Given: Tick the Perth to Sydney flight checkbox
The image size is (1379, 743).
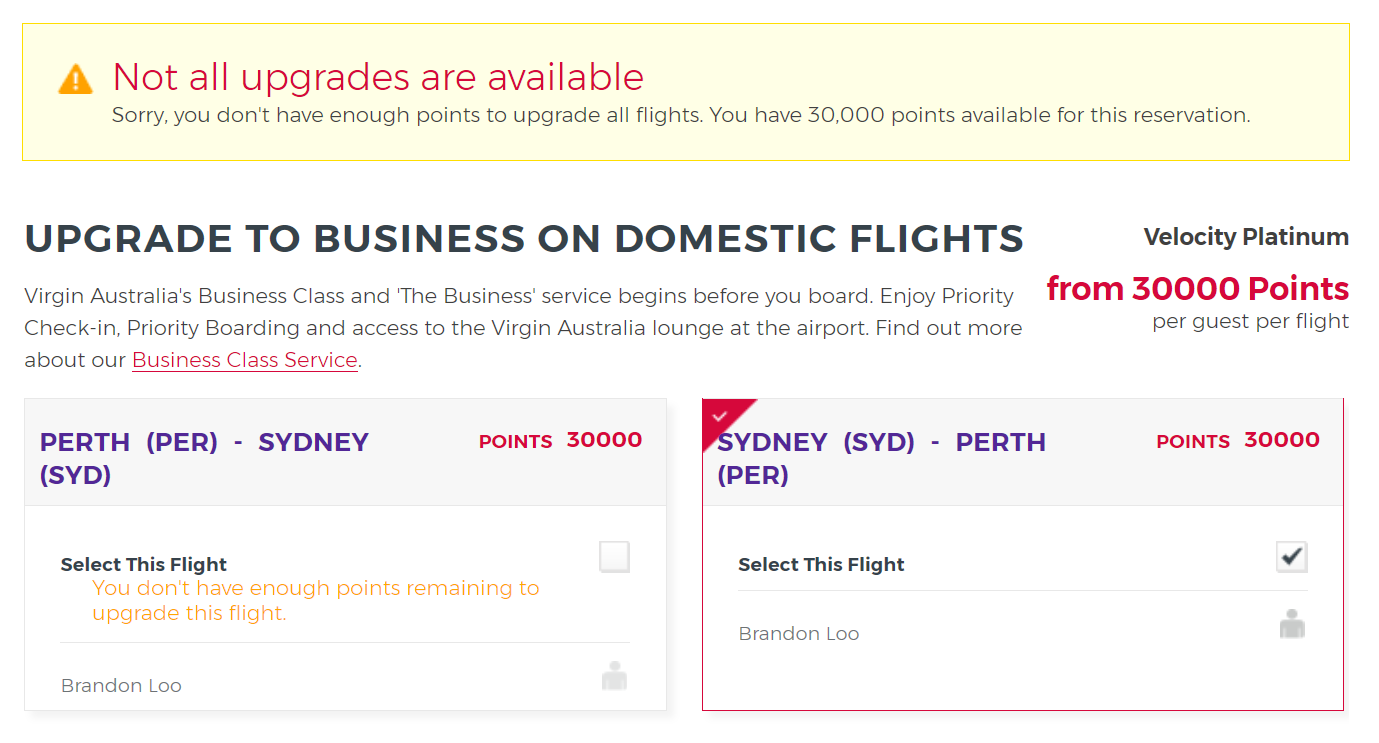Looking at the screenshot, I should (614, 557).
